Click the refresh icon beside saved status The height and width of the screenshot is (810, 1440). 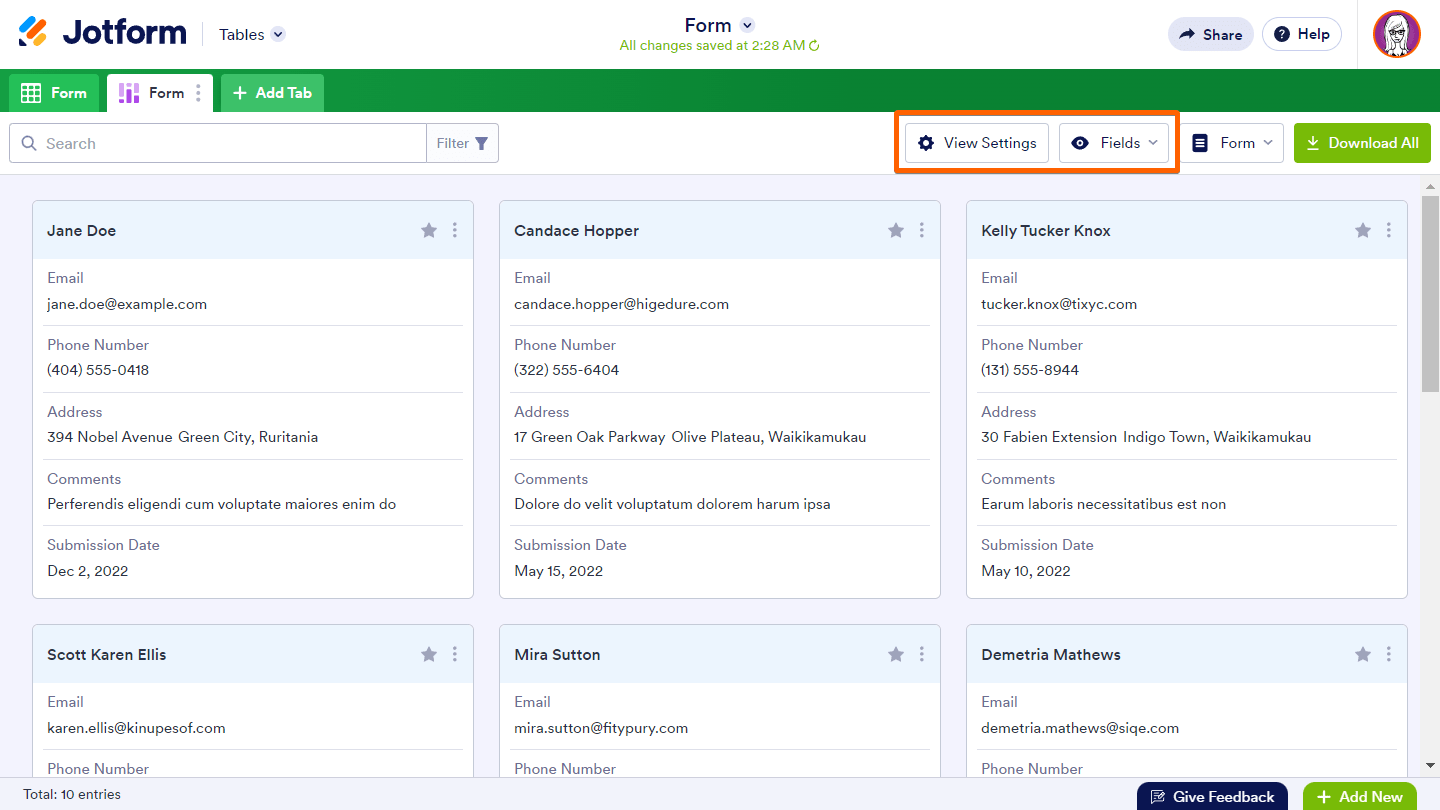pyautogui.click(x=814, y=46)
